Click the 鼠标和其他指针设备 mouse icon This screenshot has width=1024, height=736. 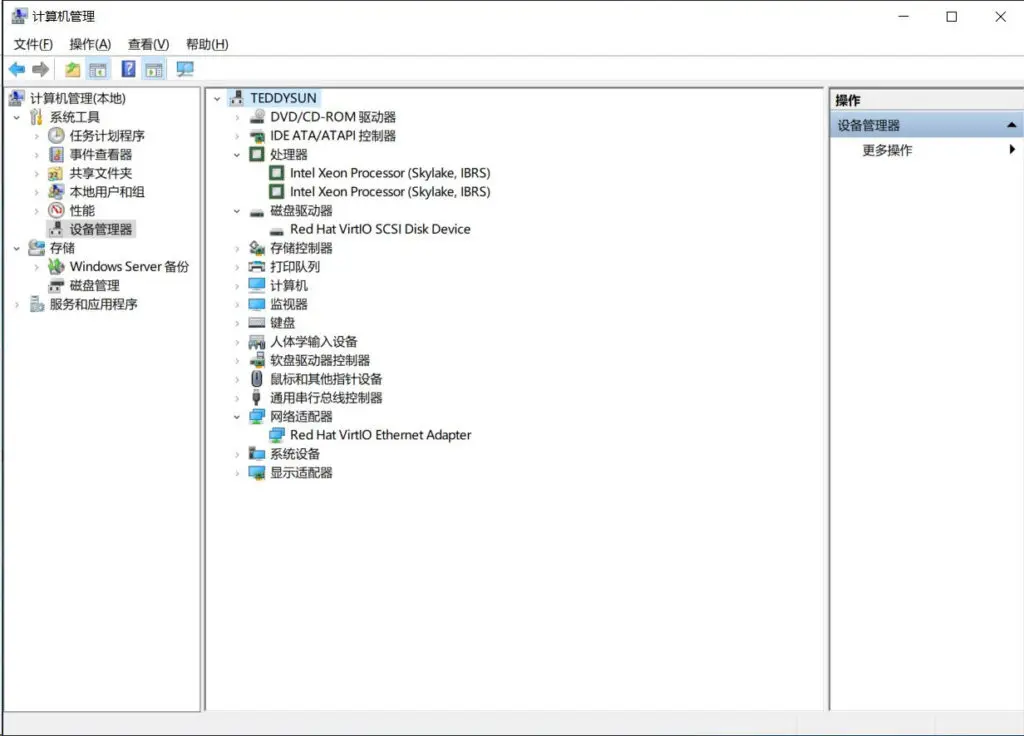tap(257, 379)
